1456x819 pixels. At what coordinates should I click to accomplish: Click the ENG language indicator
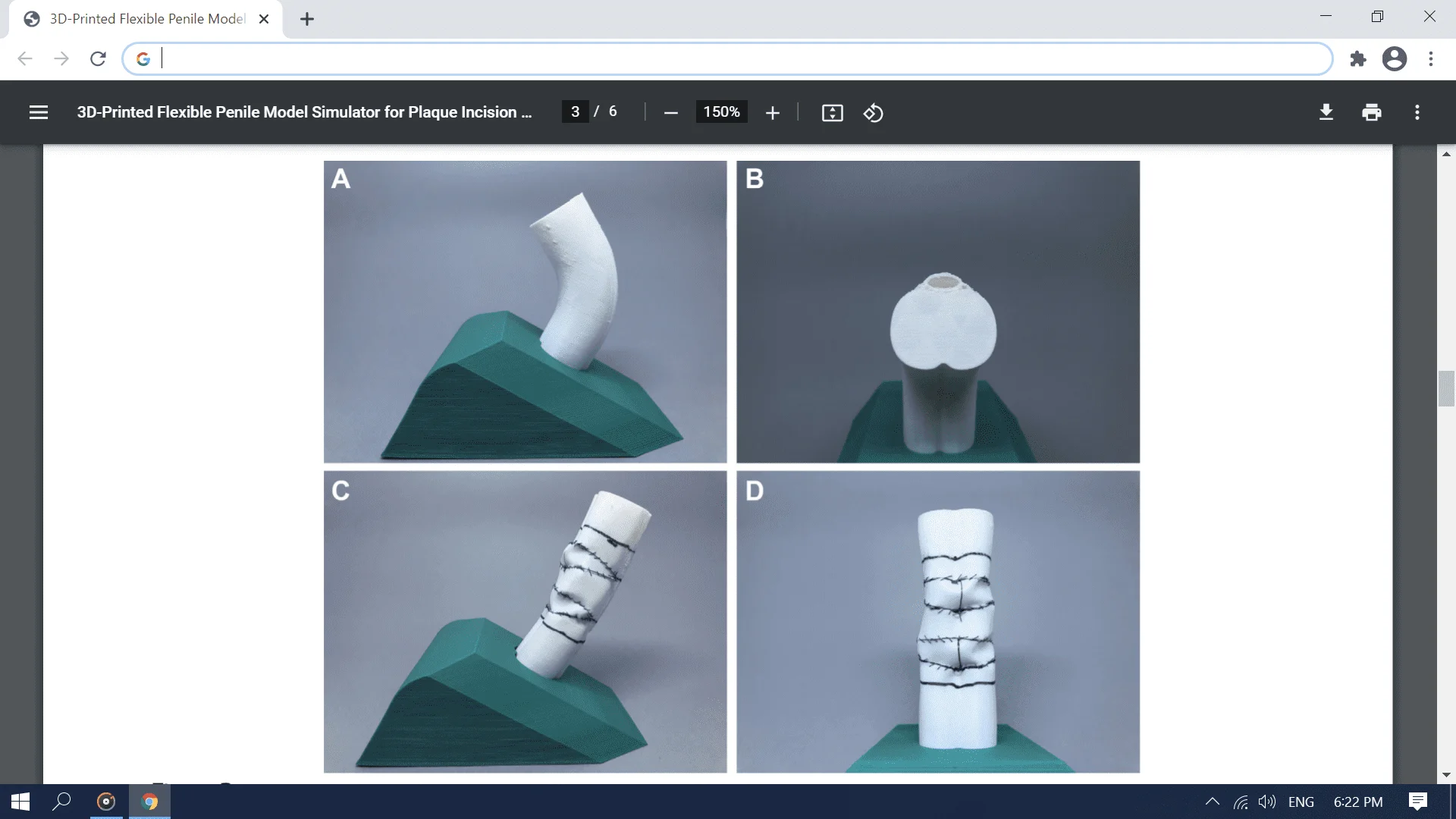[x=1301, y=802]
